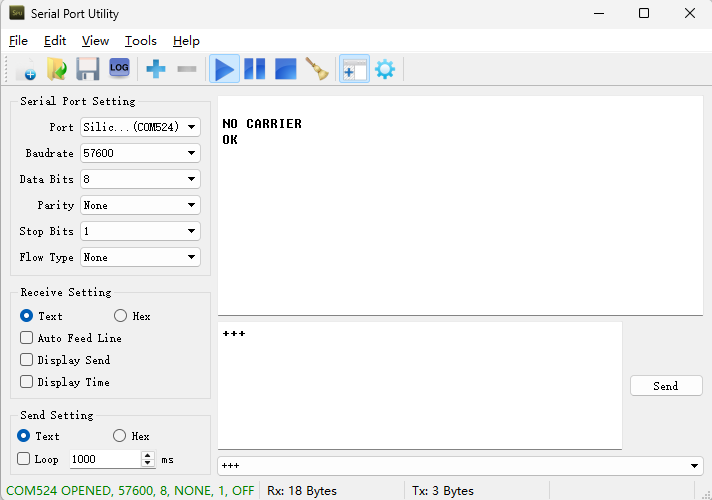712x500 pixels.
Task: Click the Send button
Action: pos(665,386)
